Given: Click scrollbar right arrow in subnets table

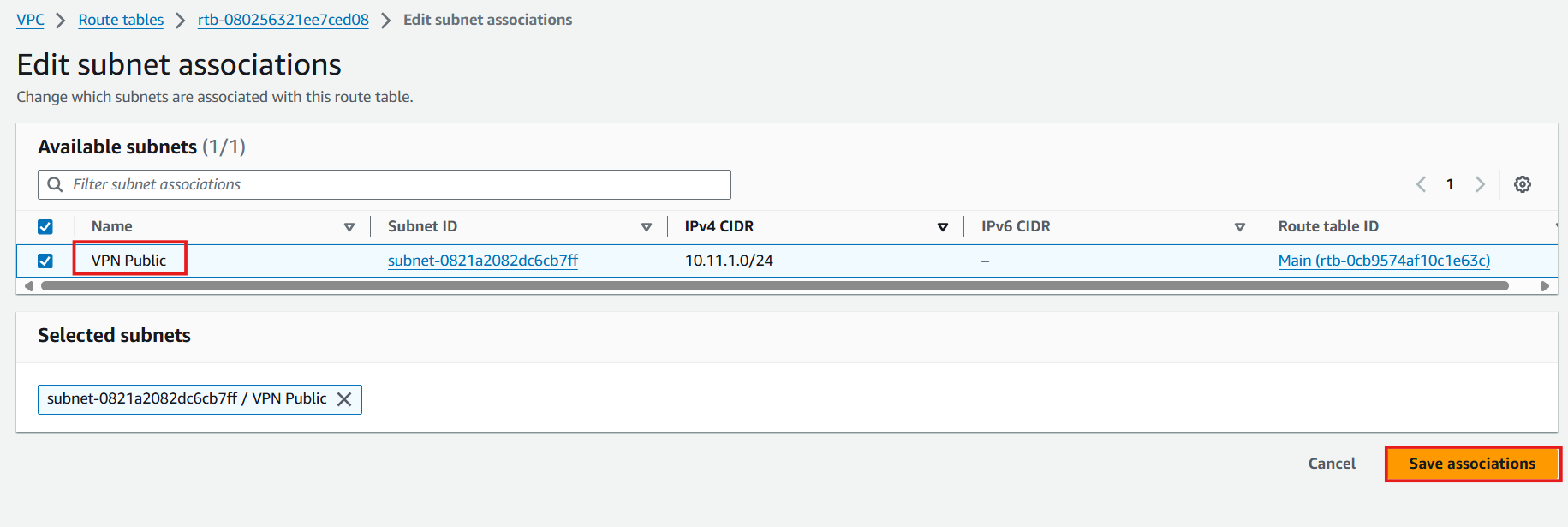Looking at the screenshot, I should [x=1545, y=286].
